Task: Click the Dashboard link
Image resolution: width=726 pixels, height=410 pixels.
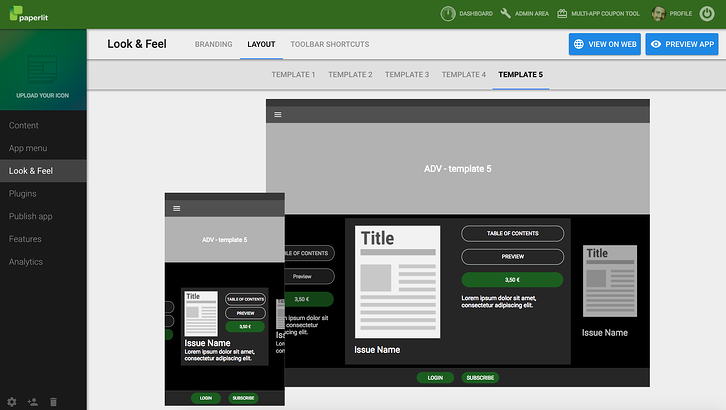Action: 476,14
